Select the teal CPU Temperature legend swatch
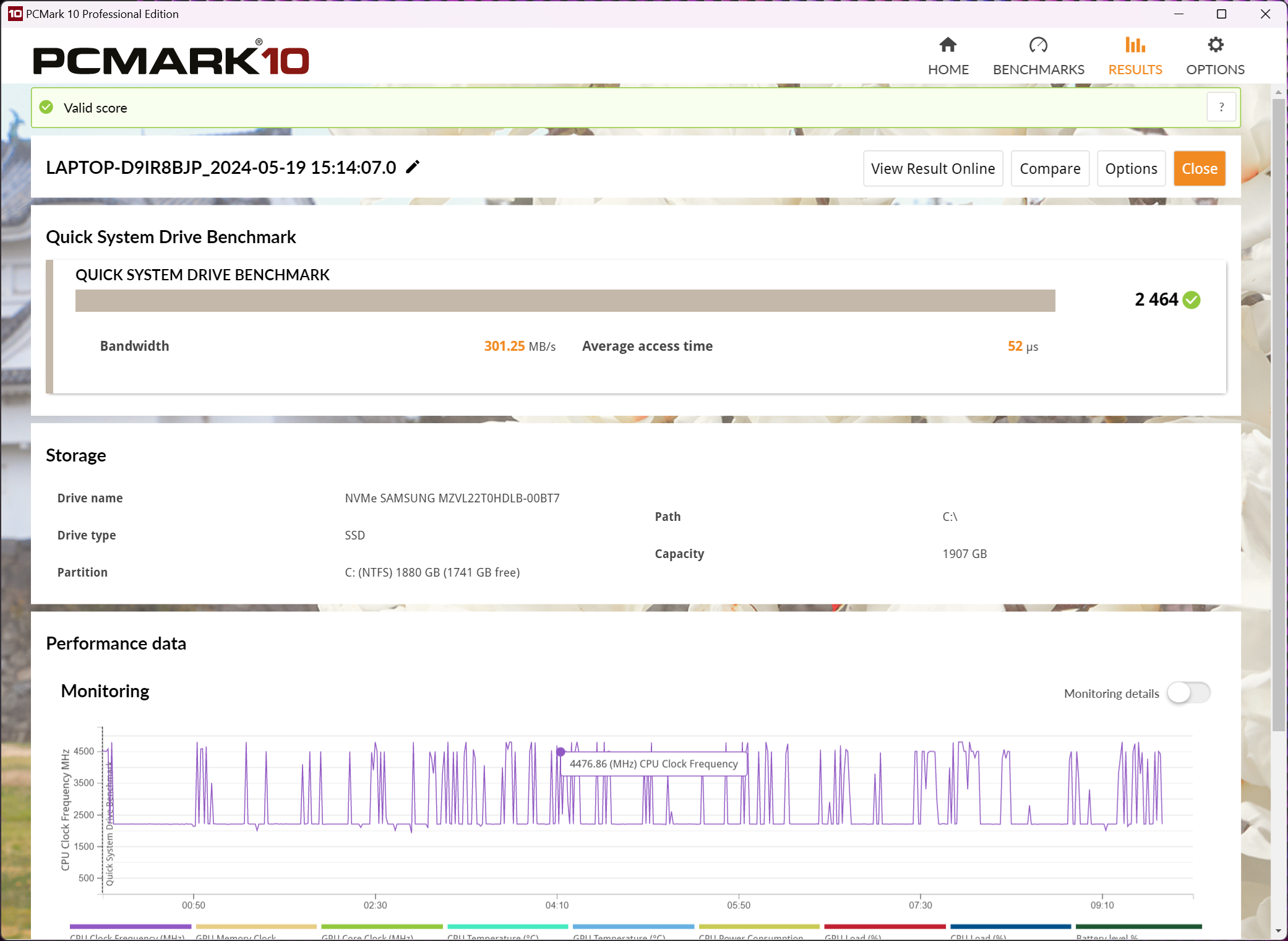The image size is (1288, 941). point(508,926)
